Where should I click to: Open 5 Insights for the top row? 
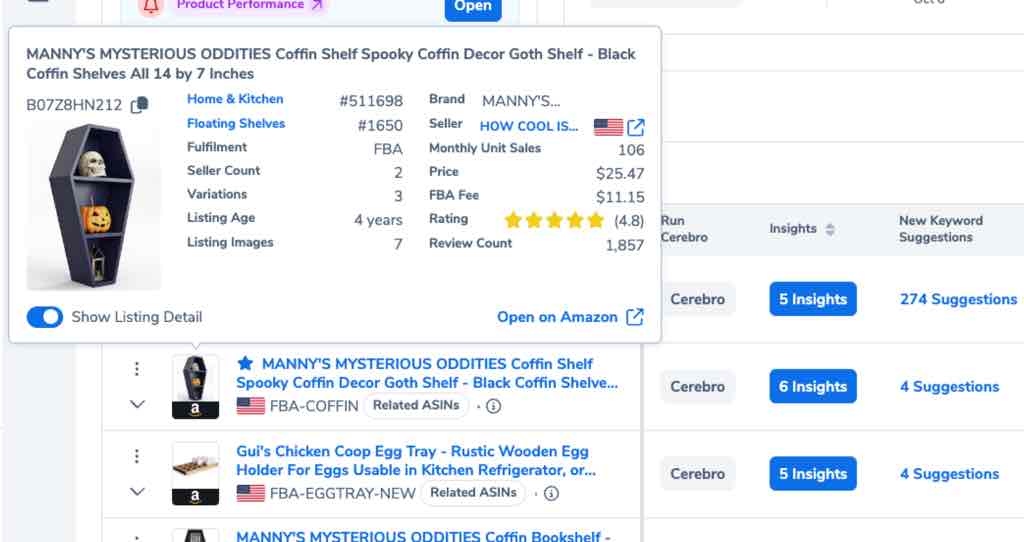click(x=812, y=299)
